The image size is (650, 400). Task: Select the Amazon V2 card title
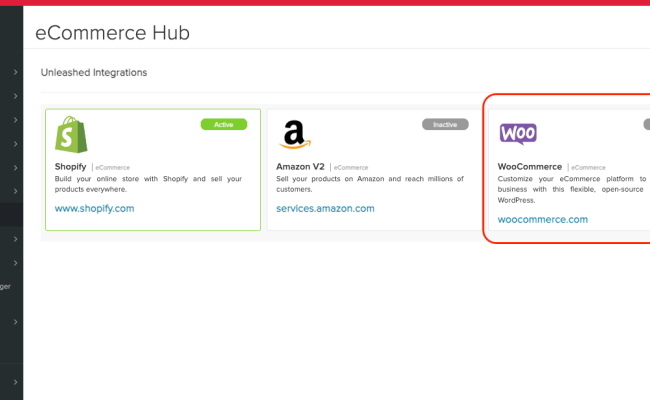click(x=300, y=167)
